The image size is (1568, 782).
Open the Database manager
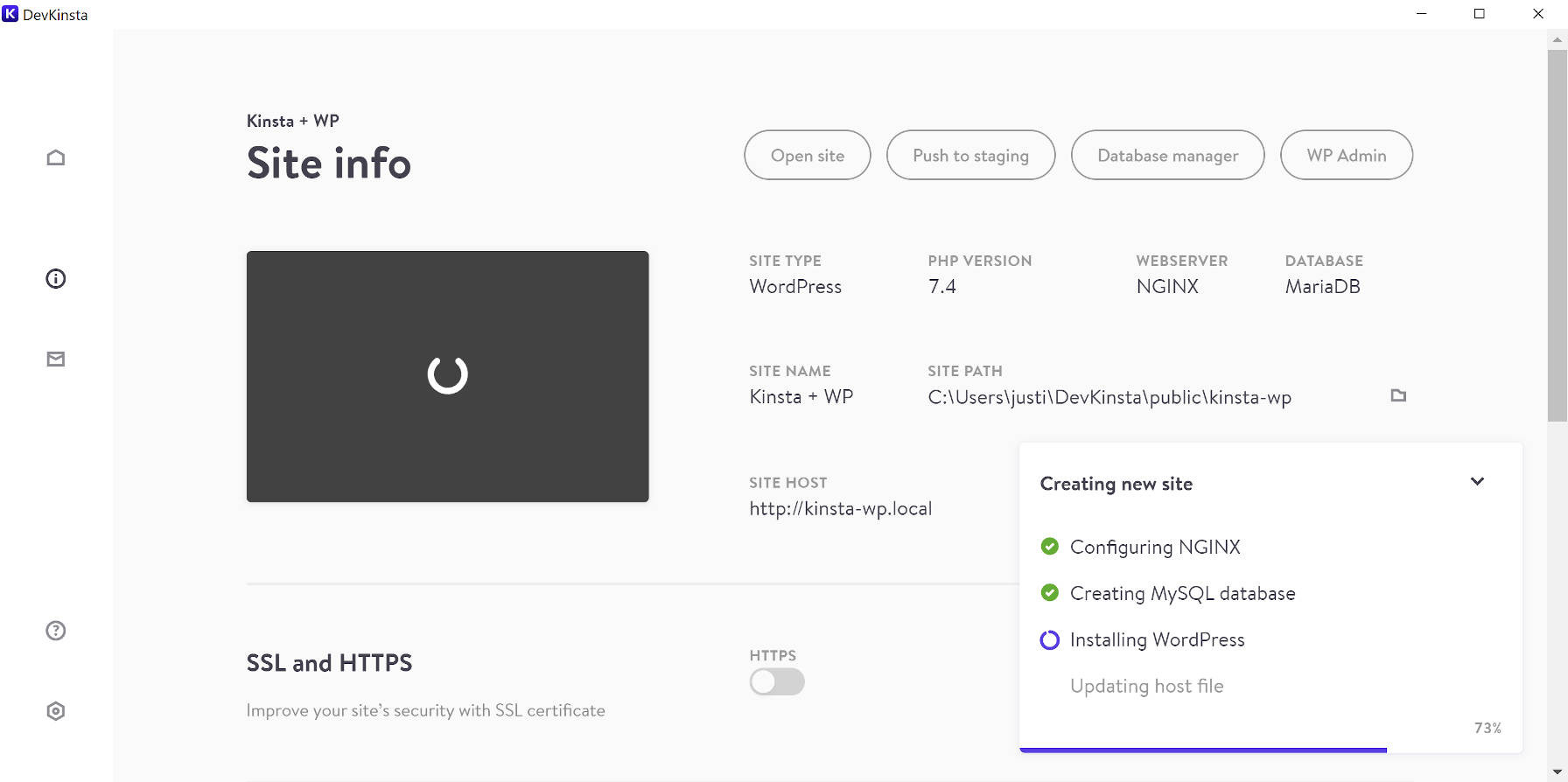[x=1168, y=156]
